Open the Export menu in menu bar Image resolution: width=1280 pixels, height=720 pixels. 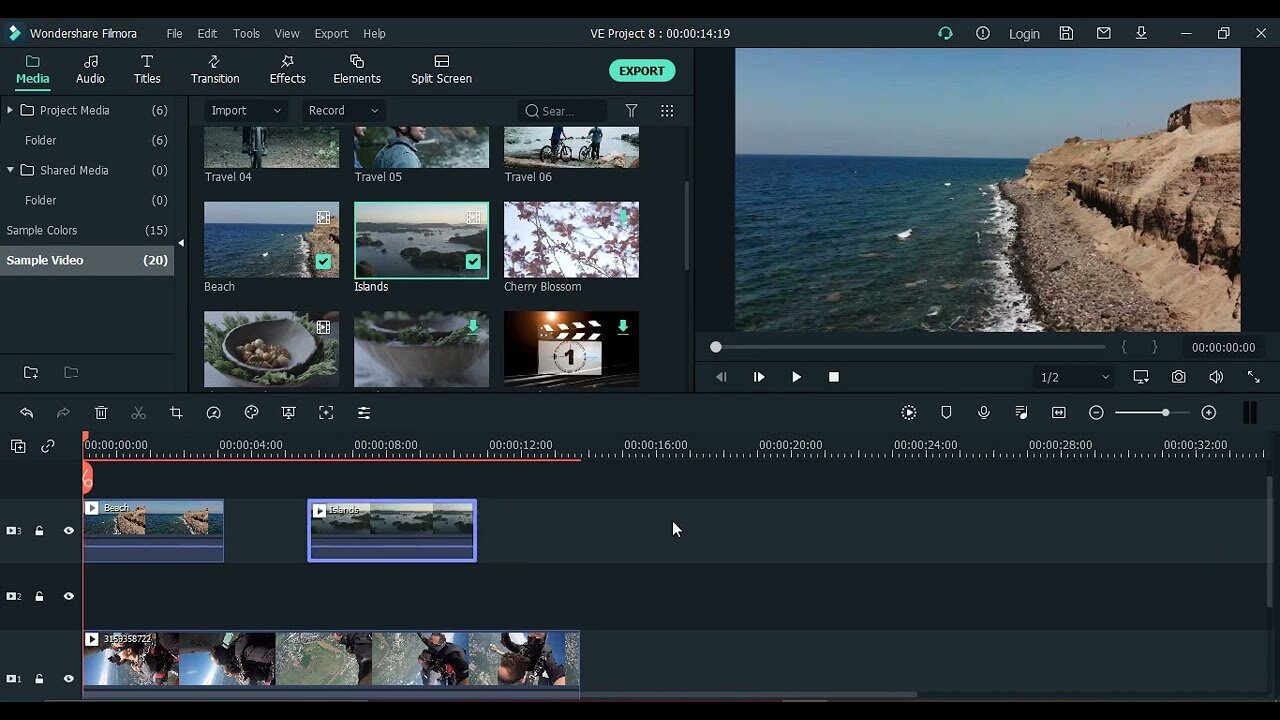click(x=331, y=33)
